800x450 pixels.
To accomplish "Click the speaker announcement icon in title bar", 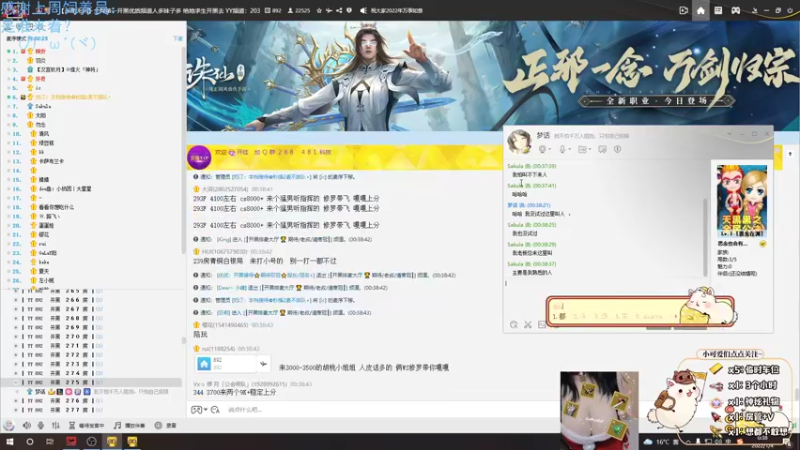I will (363, 10).
